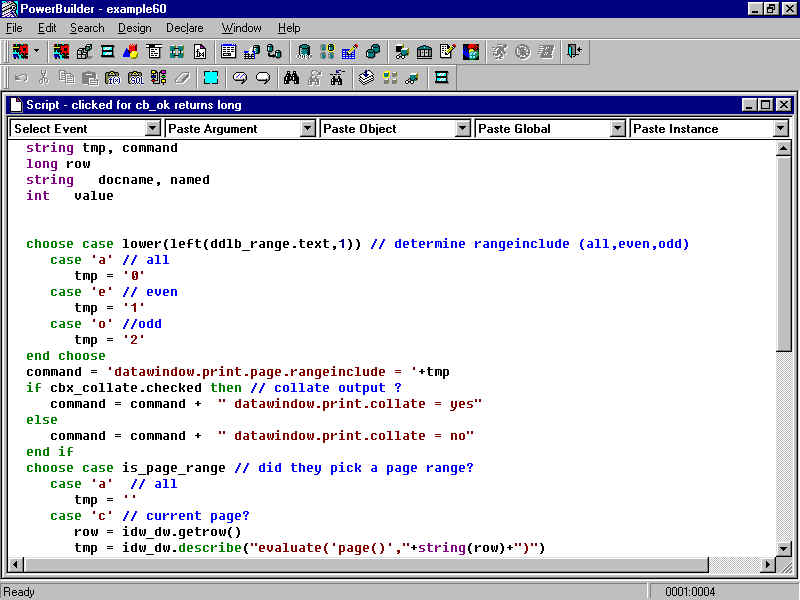Click the Clear eraser icon
Viewport: 800px width, 600px height.
click(182, 78)
